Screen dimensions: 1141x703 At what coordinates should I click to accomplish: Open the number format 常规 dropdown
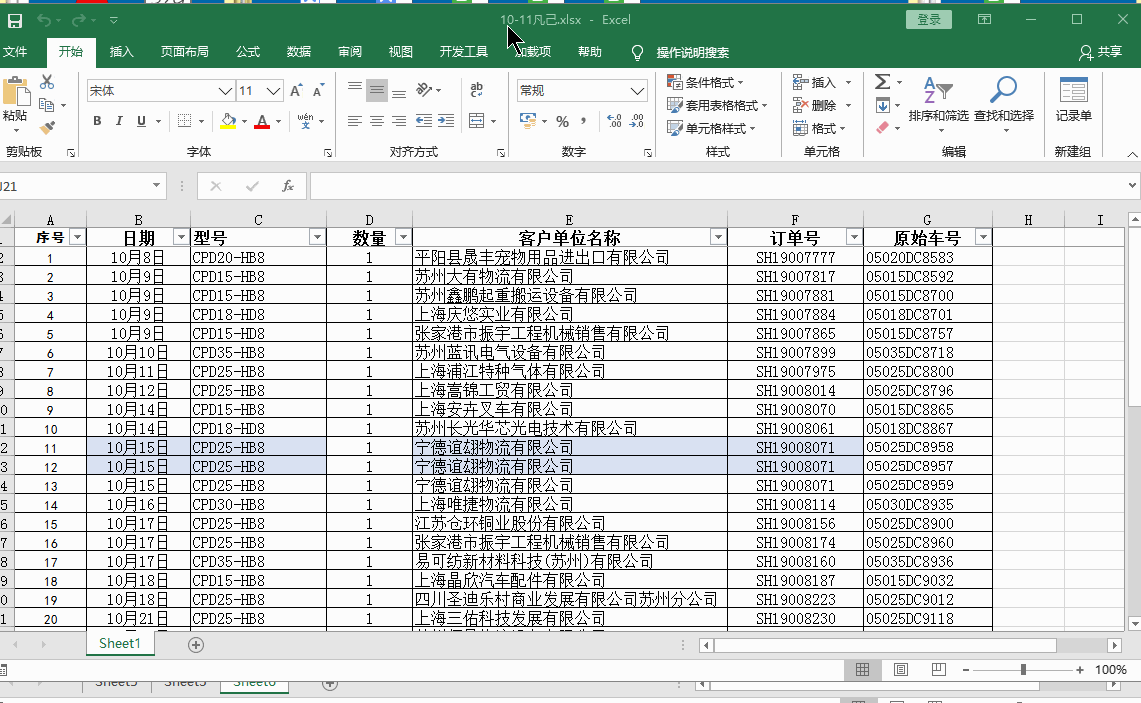click(x=637, y=90)
